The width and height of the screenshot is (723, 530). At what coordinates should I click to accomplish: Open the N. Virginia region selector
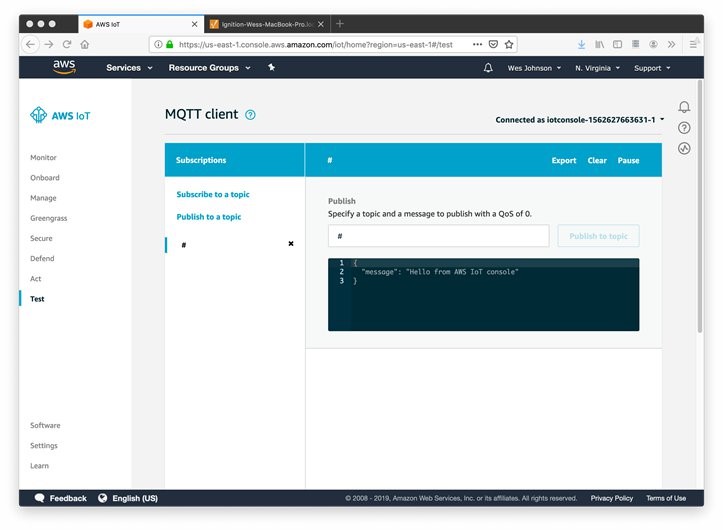coord(597,68)
